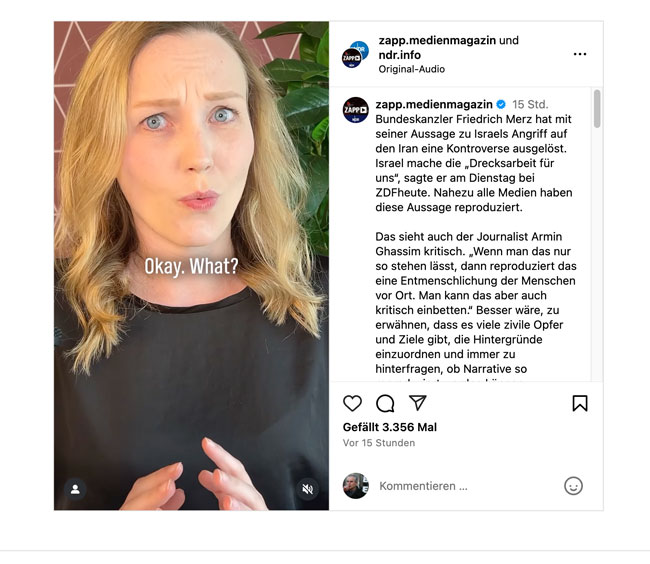
Task: Click the Original-Audio link
Action: coord(412,69)
